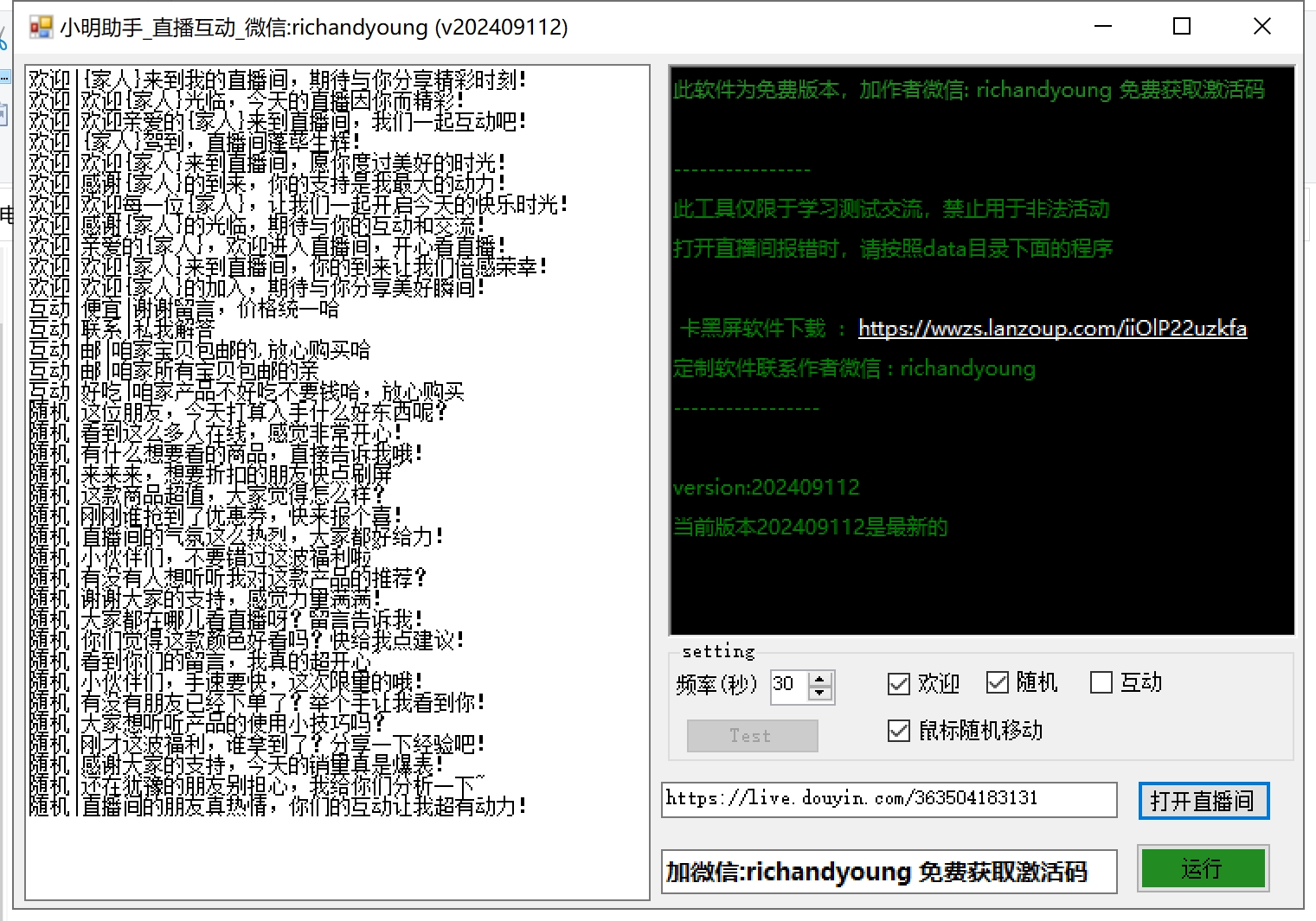Enable the 互动 checkbox
1316x921 pixels.
point(1101,683)
